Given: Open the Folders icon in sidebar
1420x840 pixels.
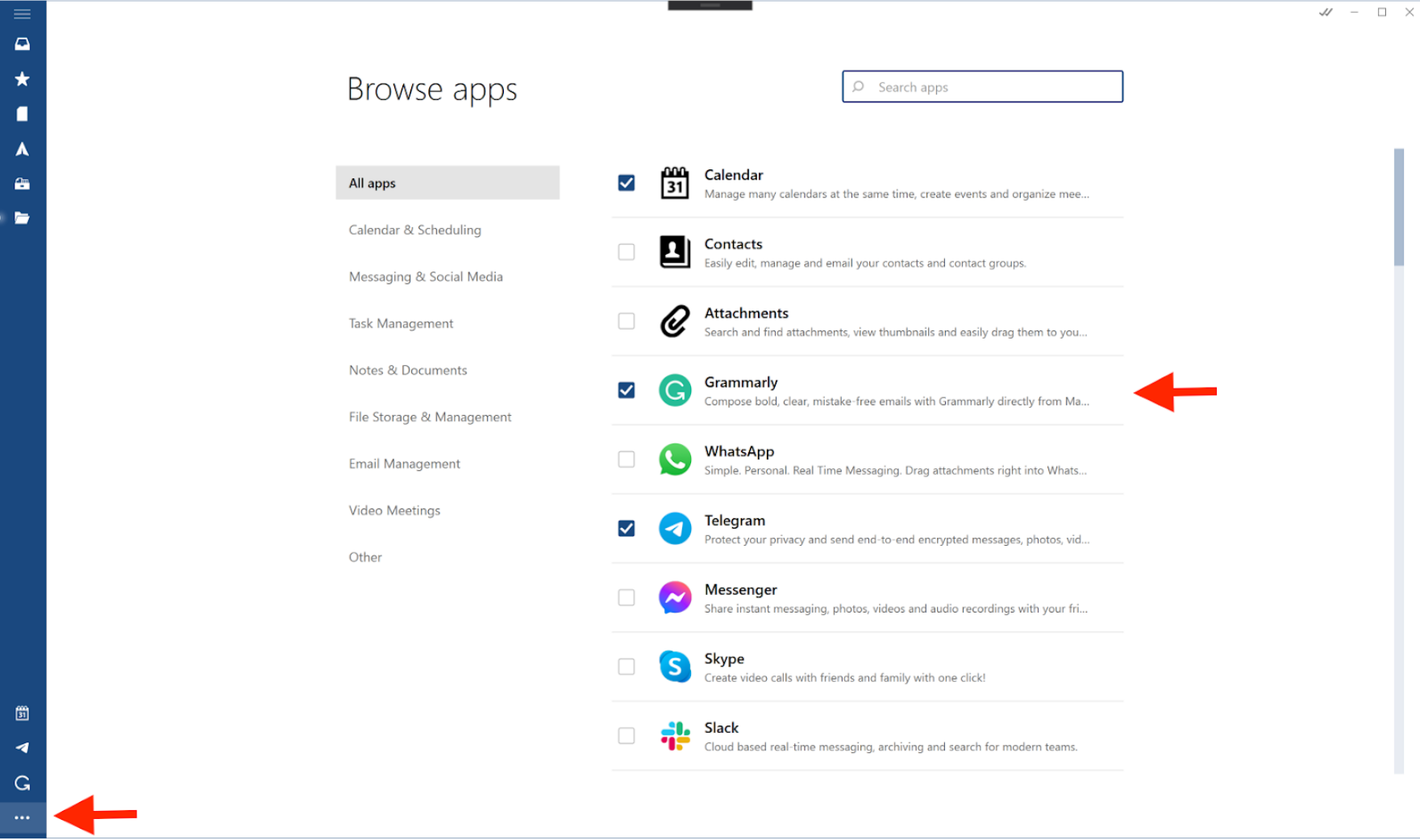Looking at the screenshot, I should pyautogui.click(x=22, y=218).
